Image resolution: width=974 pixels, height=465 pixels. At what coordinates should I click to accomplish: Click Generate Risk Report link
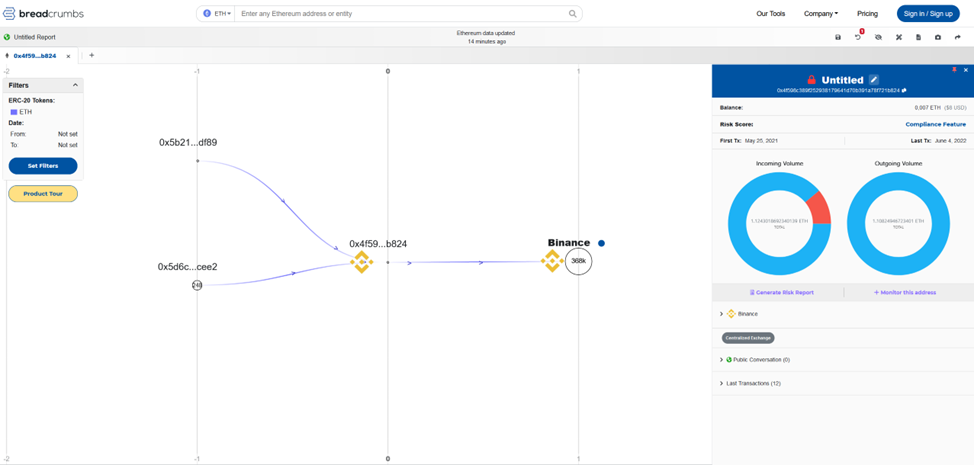point(782,292)
